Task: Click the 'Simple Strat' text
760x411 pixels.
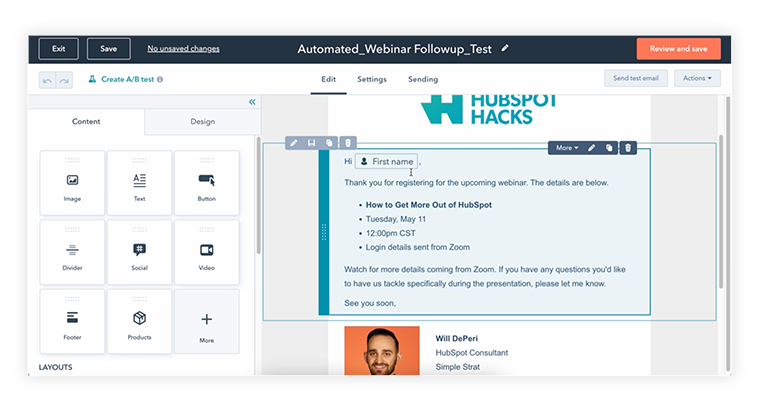Action: (458, 367)
